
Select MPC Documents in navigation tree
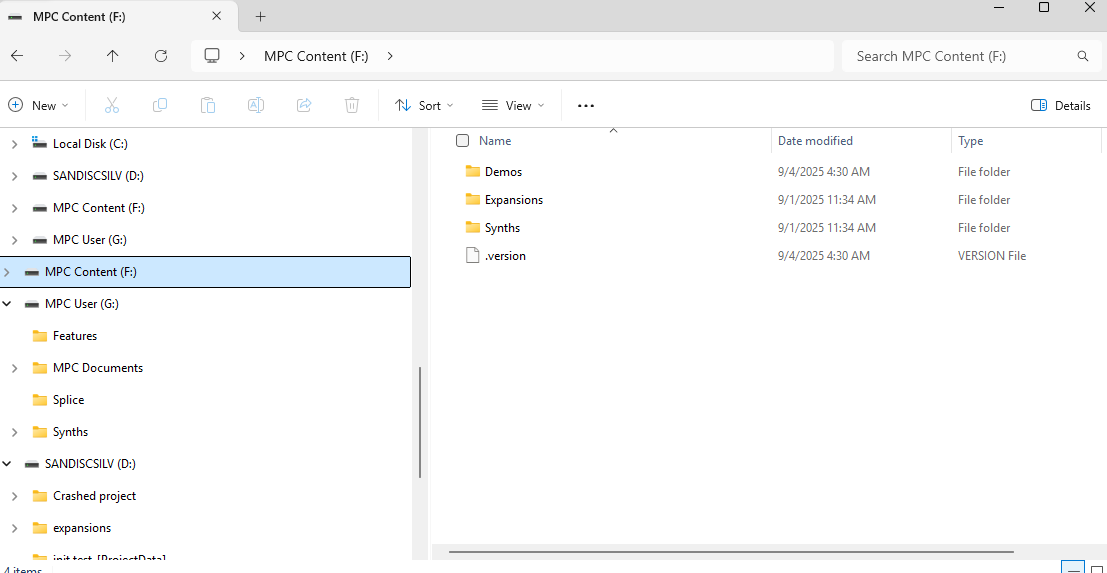(98, 368)
